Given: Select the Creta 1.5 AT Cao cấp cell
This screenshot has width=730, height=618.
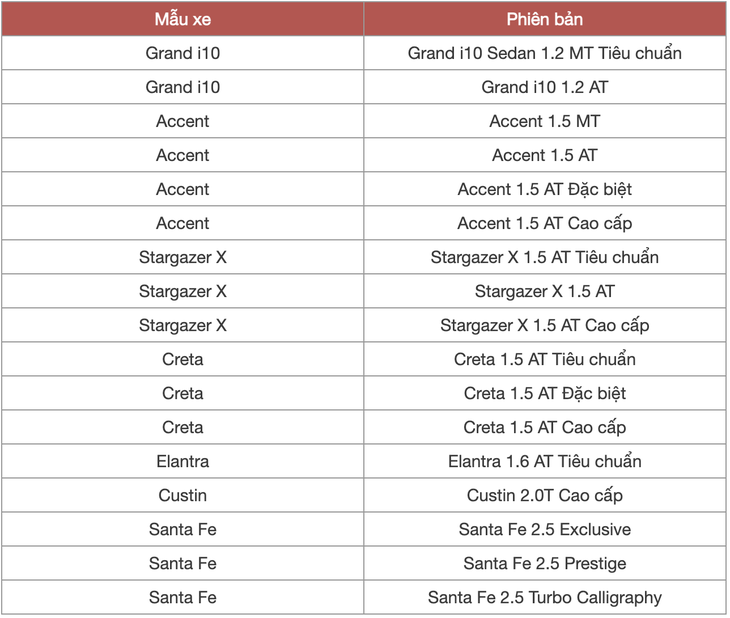Looking at the screenshot, I should [x=545, y=427].
